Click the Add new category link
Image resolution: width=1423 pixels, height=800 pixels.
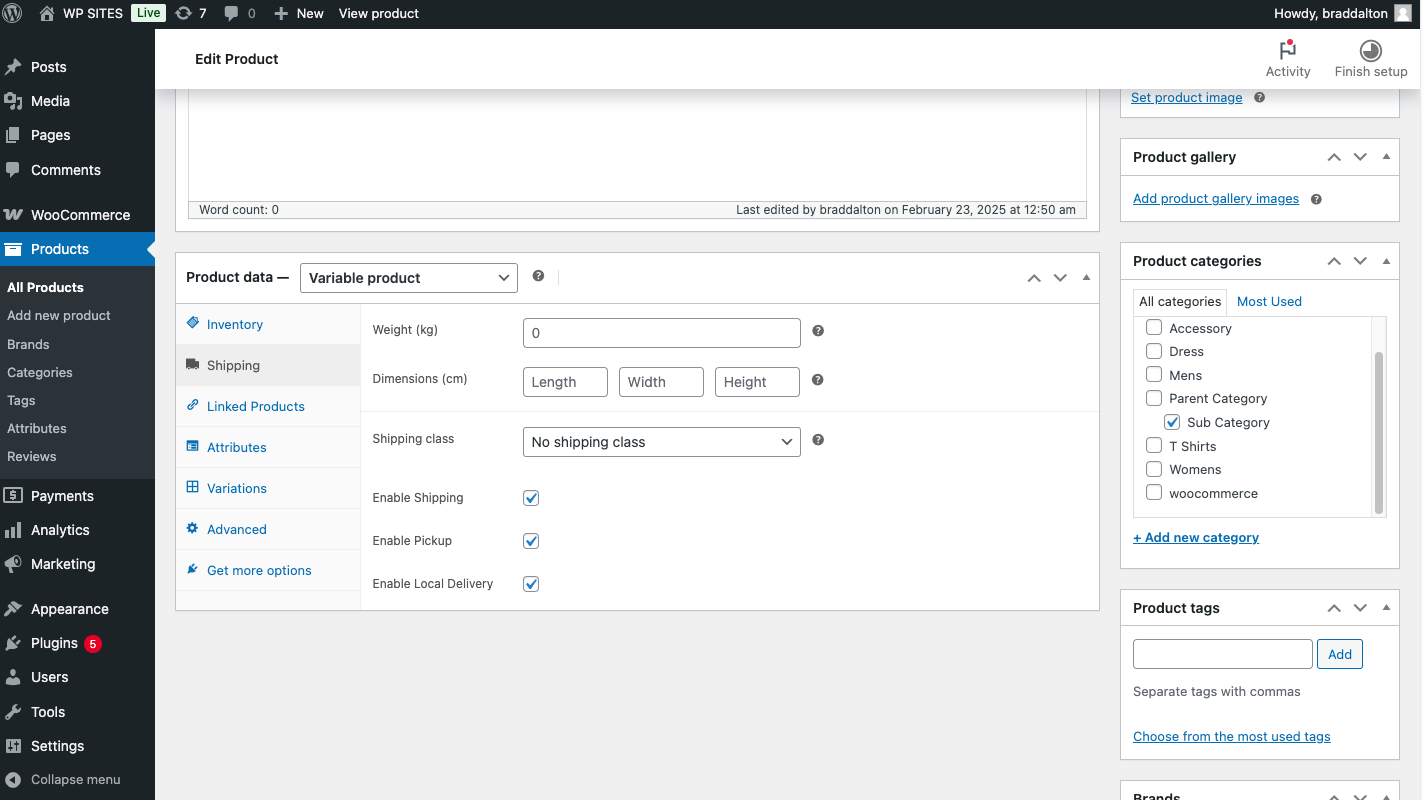click(x=1195, y=537)
